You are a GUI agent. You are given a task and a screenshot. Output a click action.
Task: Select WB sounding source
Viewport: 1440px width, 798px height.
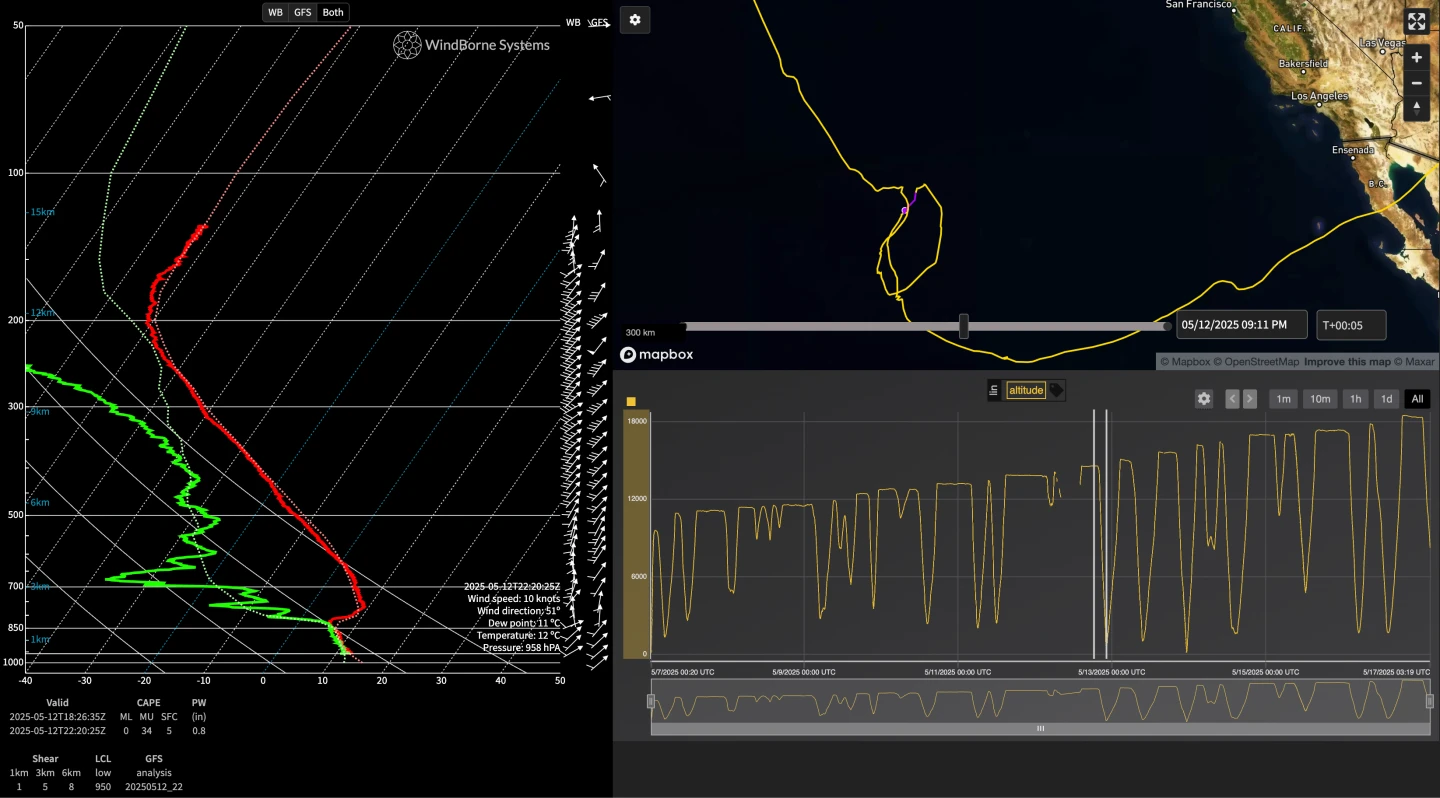[x=275, y=13]
